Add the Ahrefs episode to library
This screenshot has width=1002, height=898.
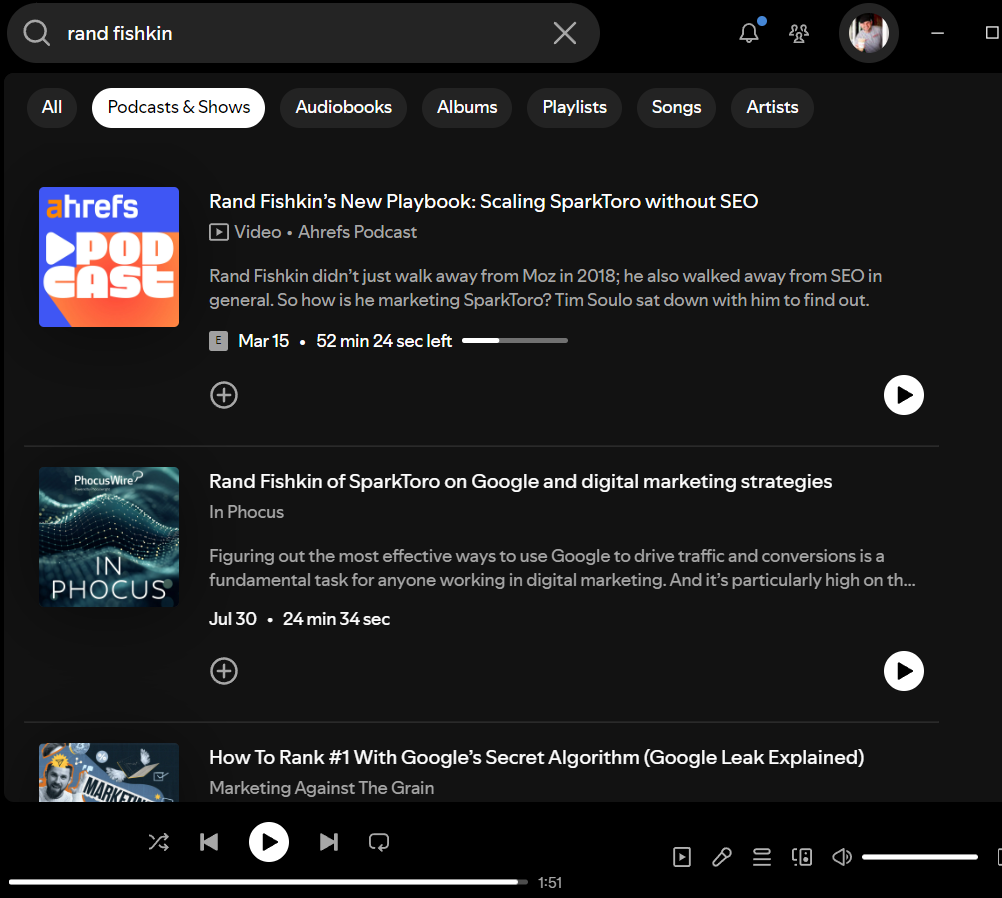pyautogui.click(x=224, y=395)
